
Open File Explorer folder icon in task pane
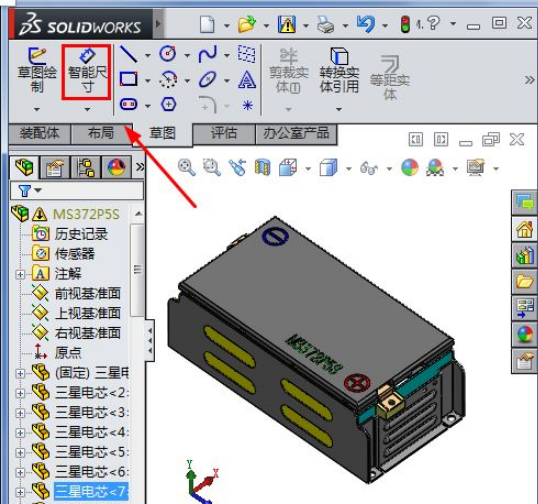(525, 282)
